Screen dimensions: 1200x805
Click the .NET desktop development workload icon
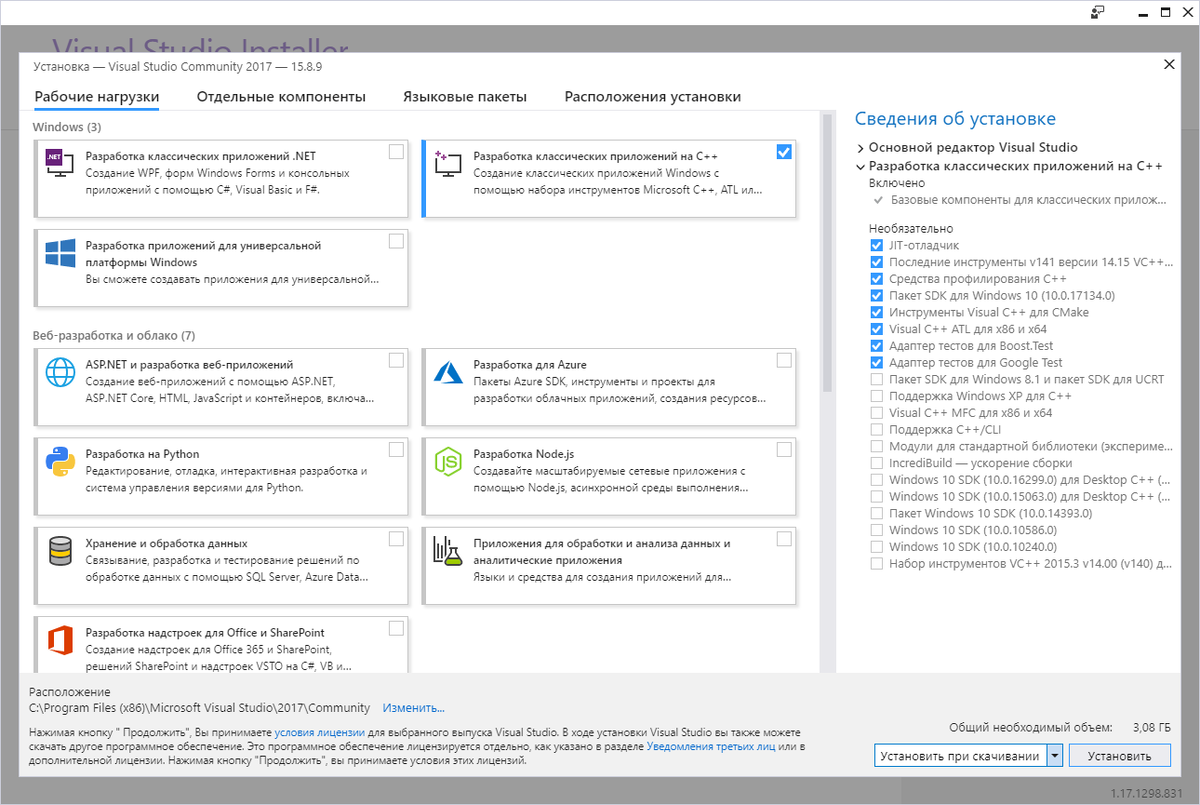(x=60, y=163)
